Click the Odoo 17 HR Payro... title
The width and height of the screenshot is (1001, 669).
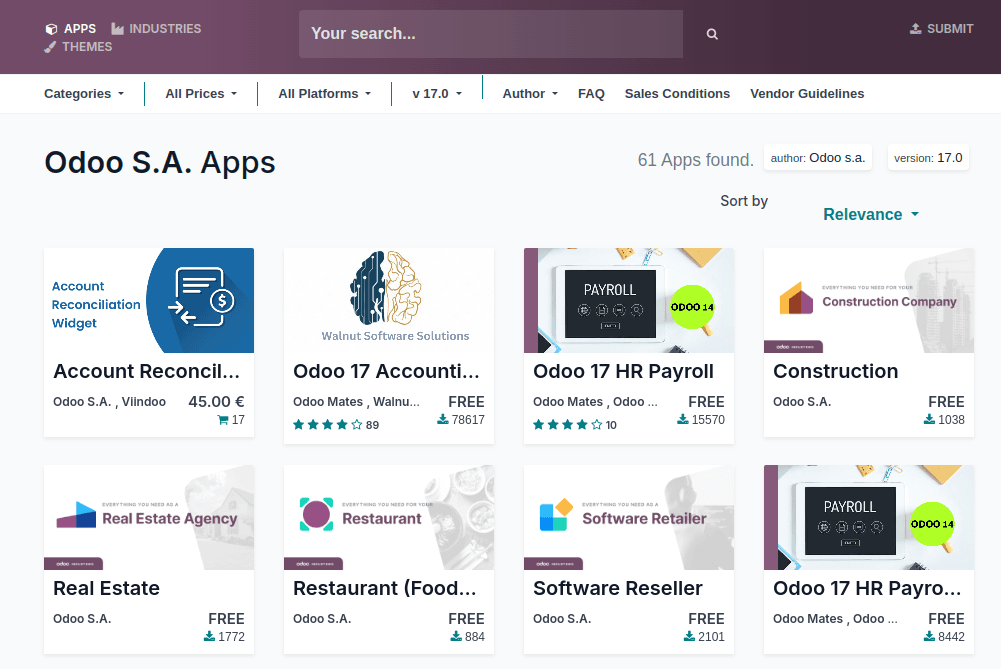point(867,589)
